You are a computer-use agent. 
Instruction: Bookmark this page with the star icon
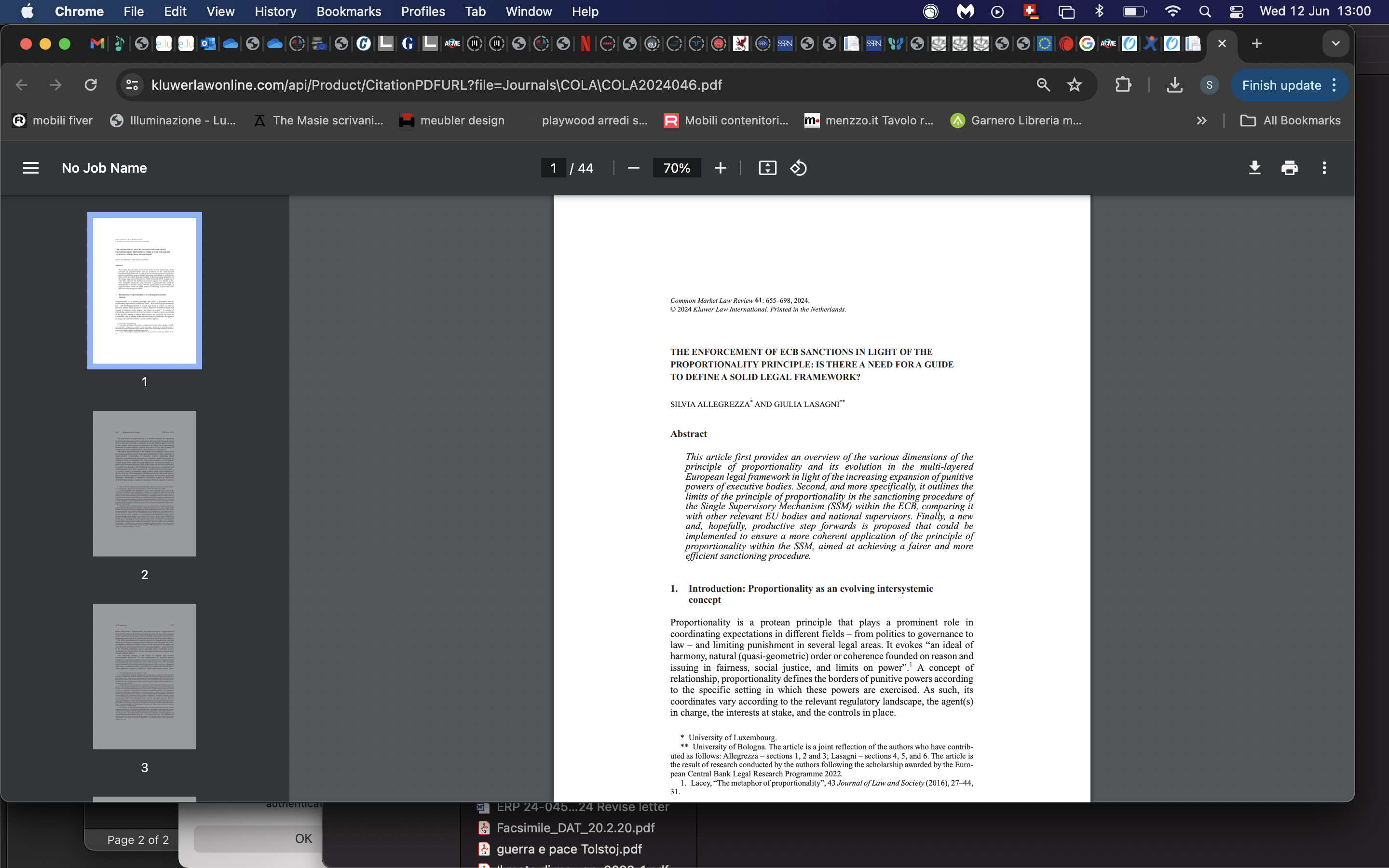[x=1075, y=85]
